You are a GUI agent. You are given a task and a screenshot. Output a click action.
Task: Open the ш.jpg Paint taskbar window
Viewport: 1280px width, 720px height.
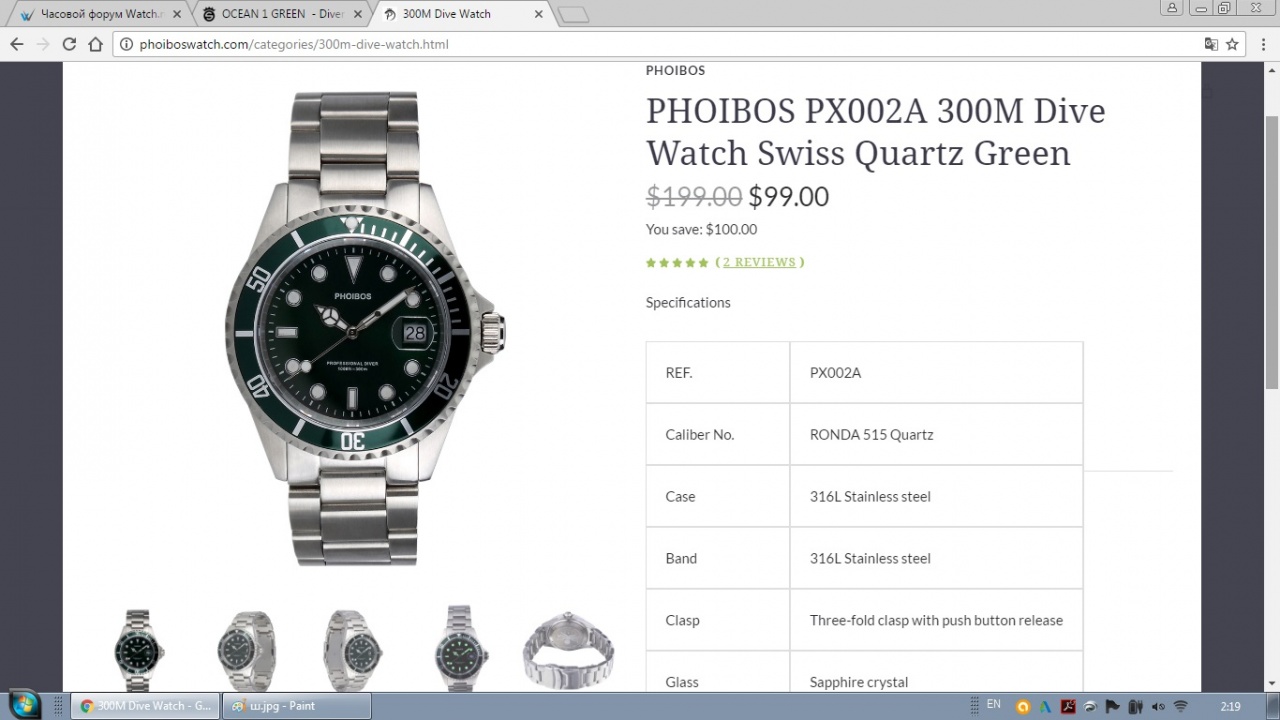[296, 706]
